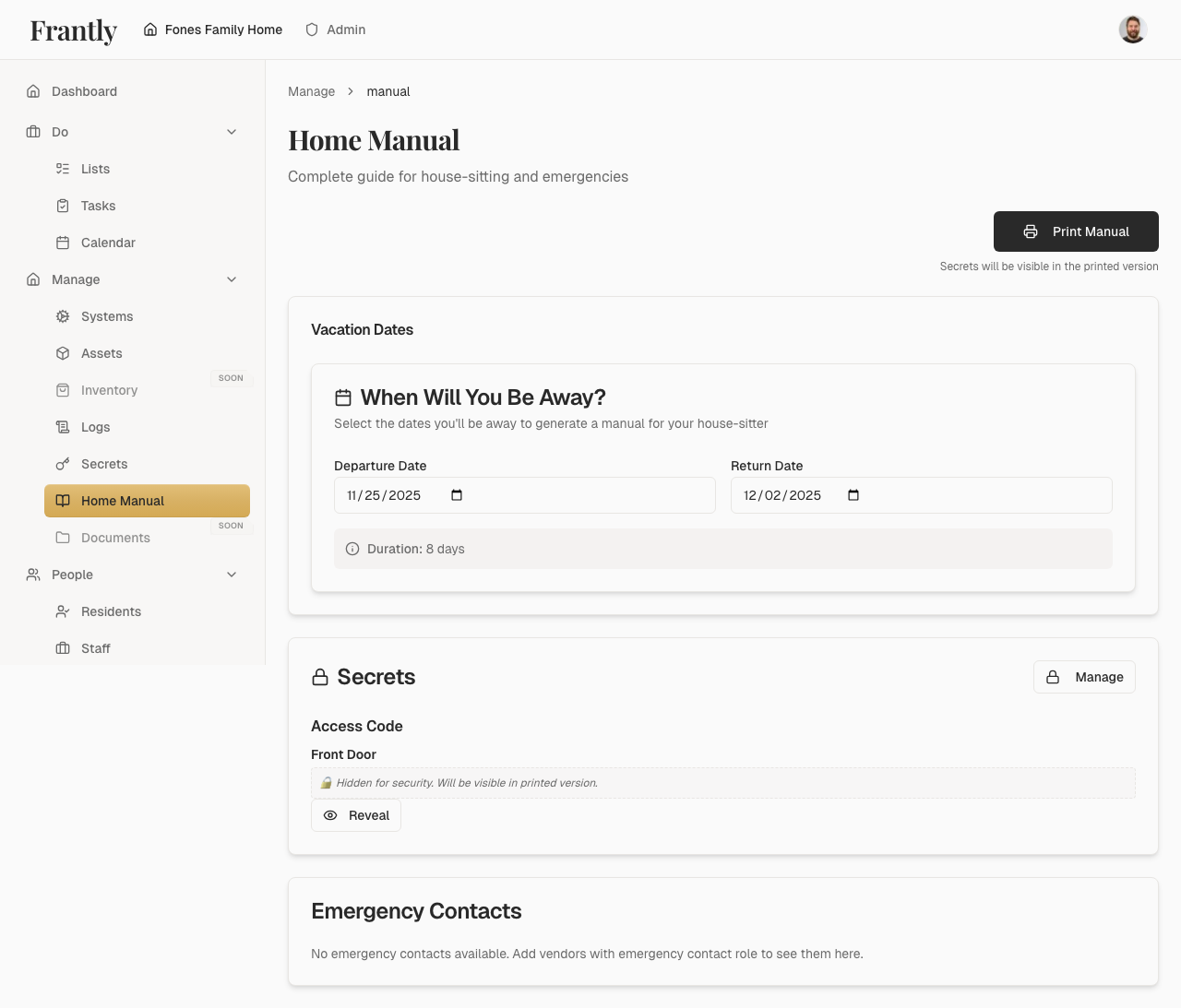Image resolution: width=1181 pixels, height=1008 pixels.
Task: Reveal the hidden Front Door access code
Action: [x=356, y=815]
